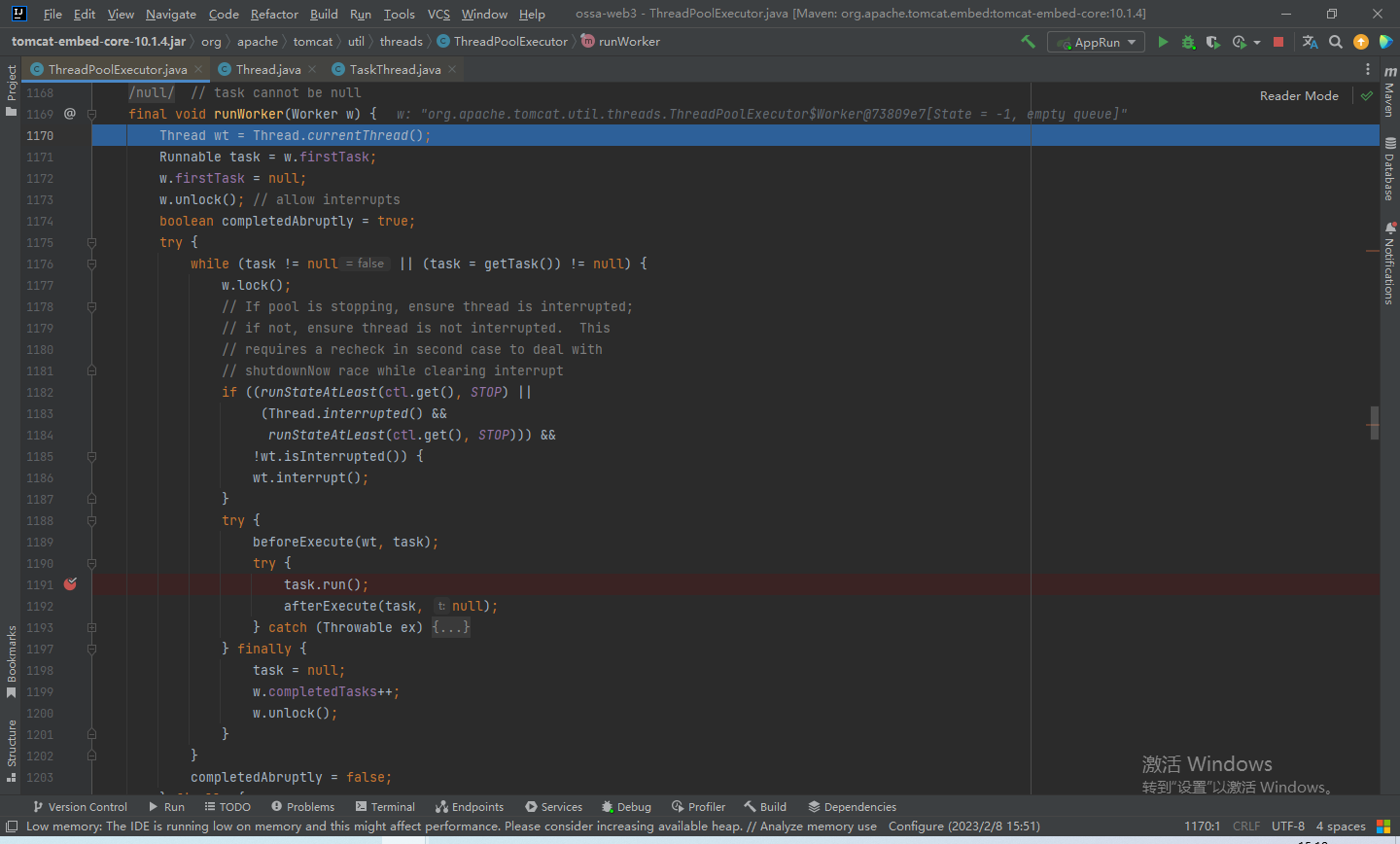Image resolution: width=1400 pixels, height=844 pixels.
Task: Open editor tabs options three-dot menu
Action: 1368,69
